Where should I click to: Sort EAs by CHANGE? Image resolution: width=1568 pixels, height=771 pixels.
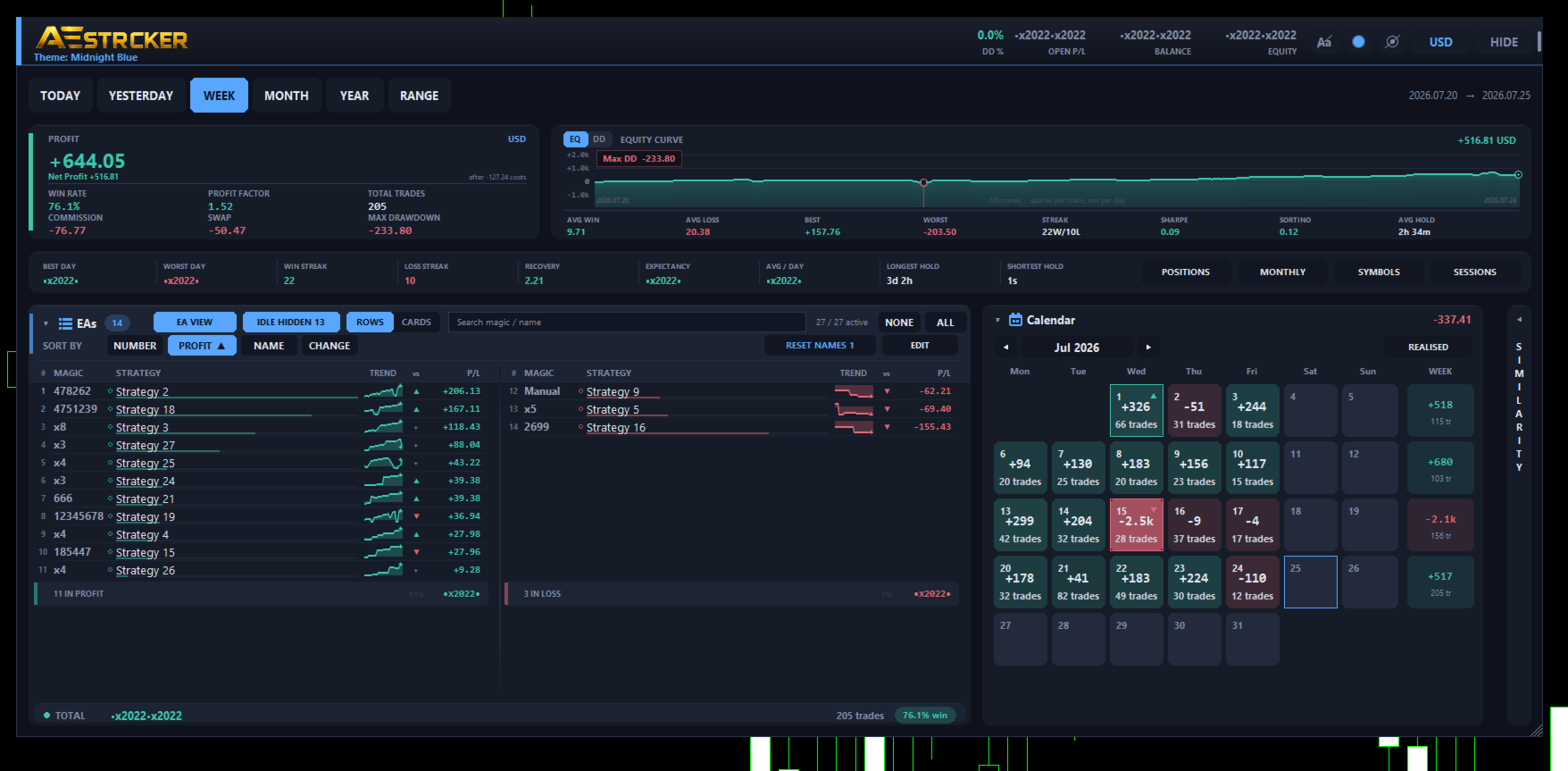(x=329, y=346)
